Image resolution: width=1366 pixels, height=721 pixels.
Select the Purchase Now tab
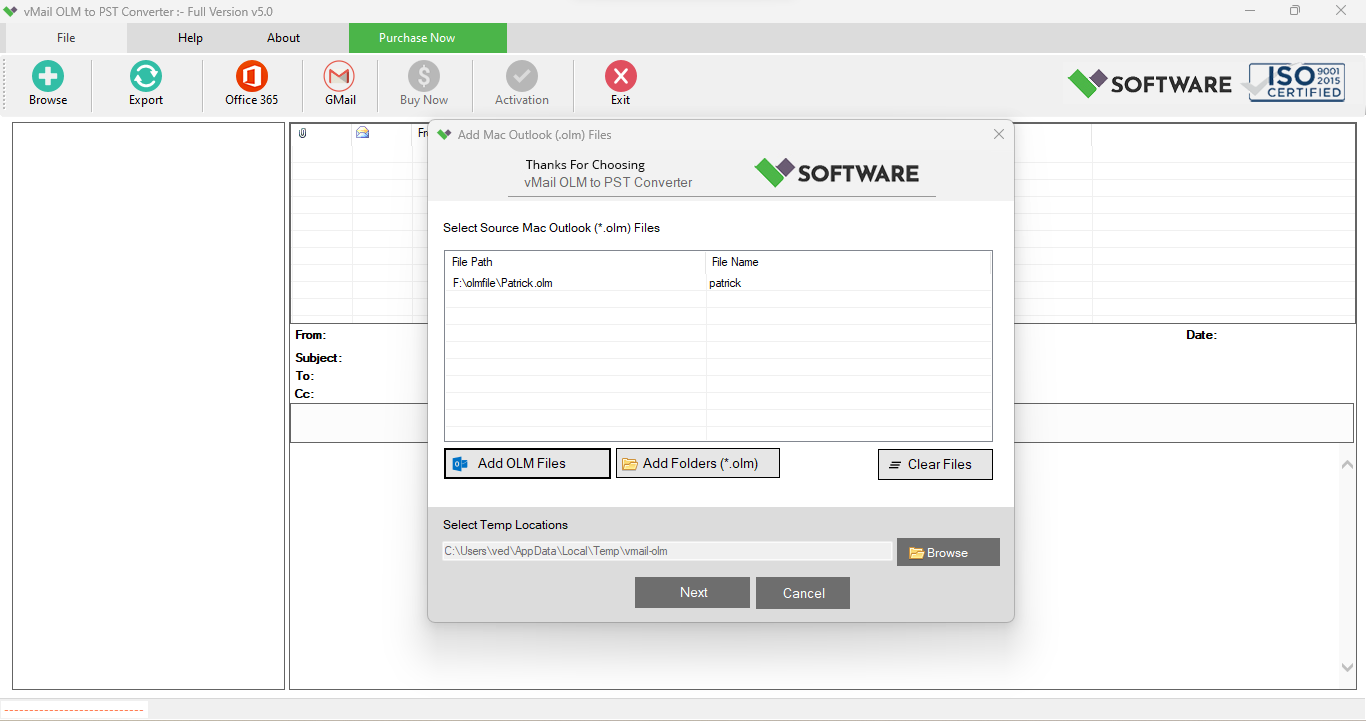428,38
